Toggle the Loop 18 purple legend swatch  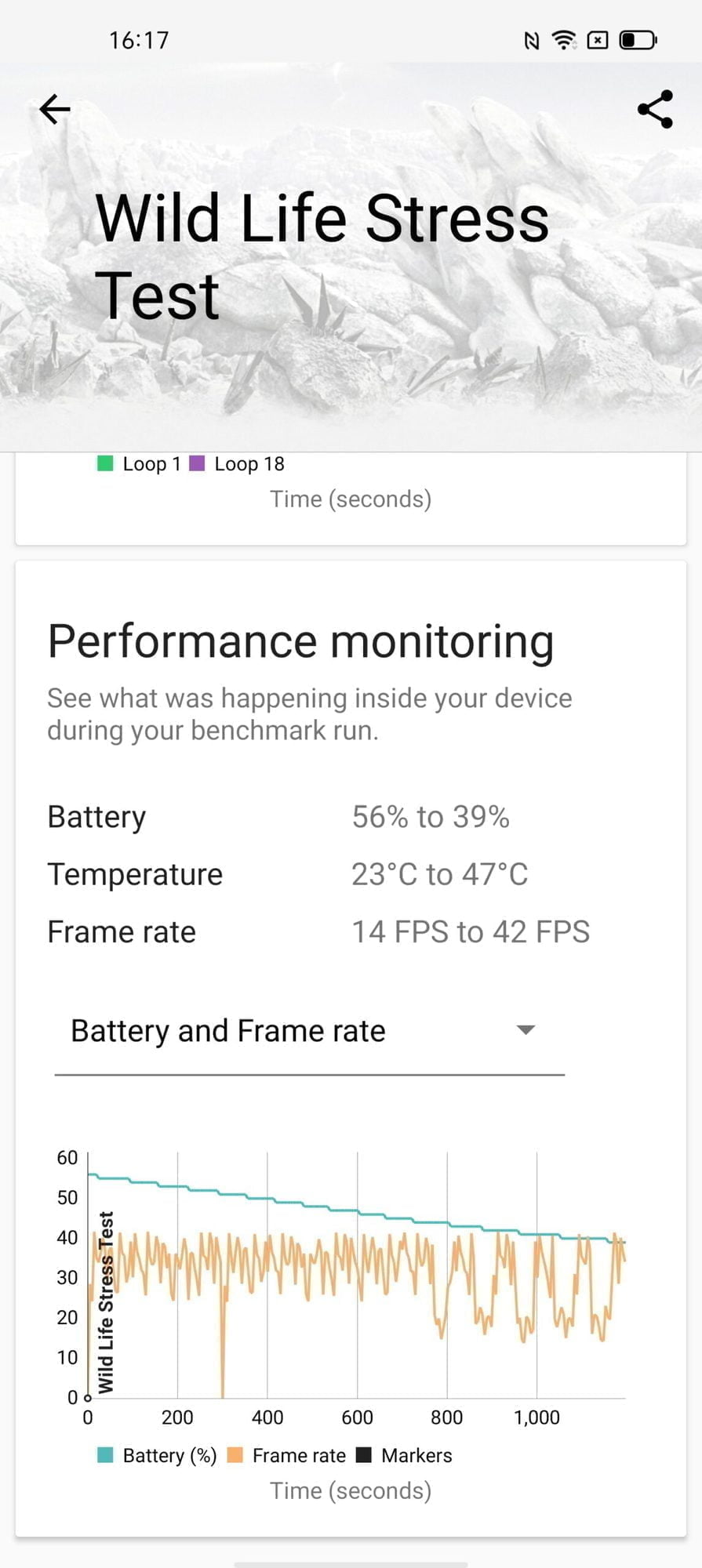198,463
